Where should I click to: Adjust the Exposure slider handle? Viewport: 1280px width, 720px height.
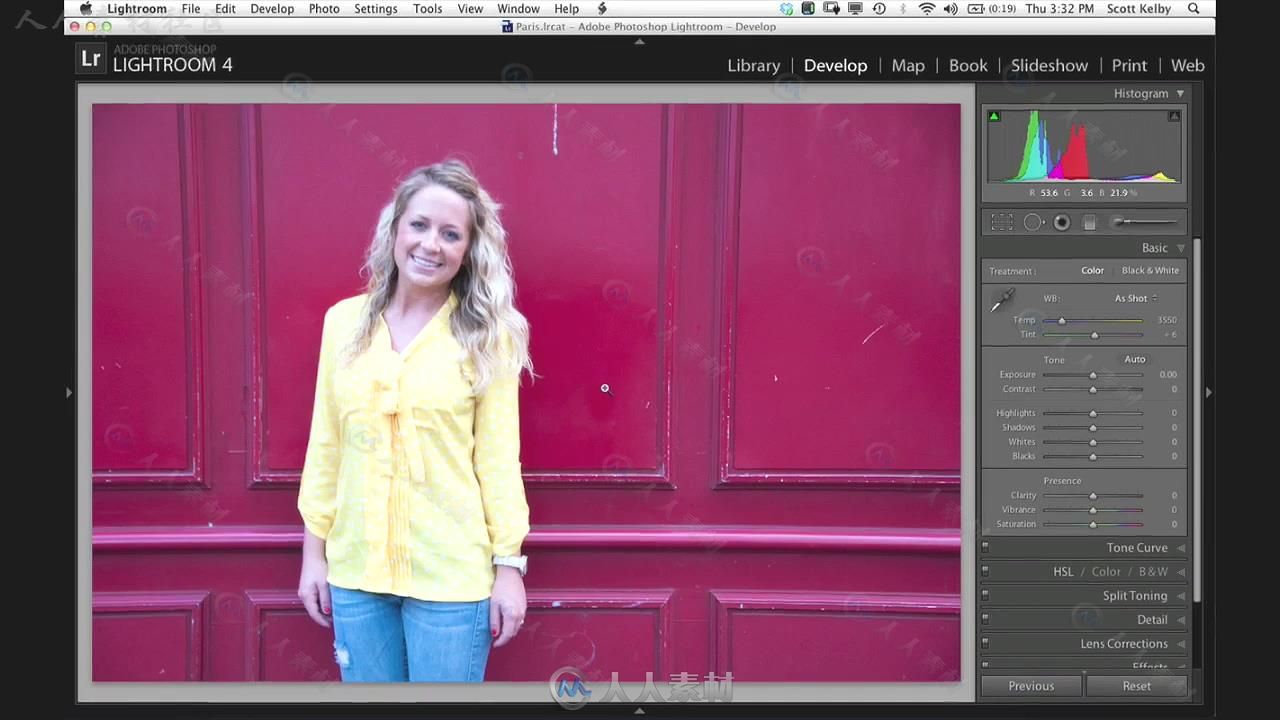(x=1093, y=375)
